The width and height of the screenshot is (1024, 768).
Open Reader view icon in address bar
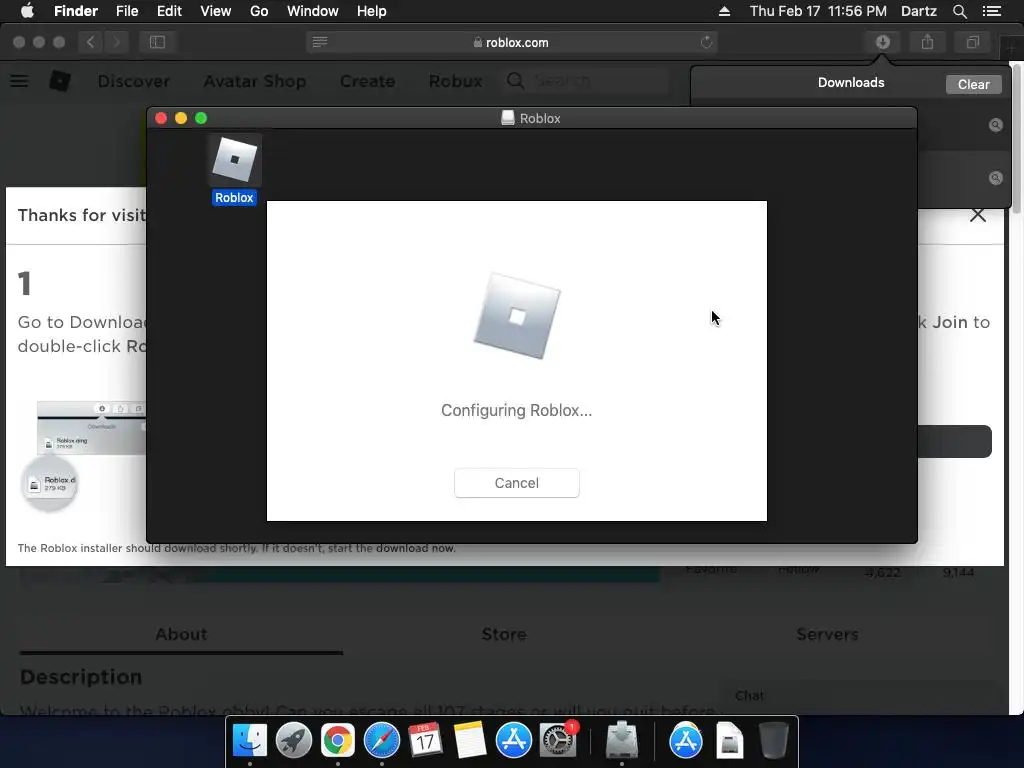(x=320, y=42)
